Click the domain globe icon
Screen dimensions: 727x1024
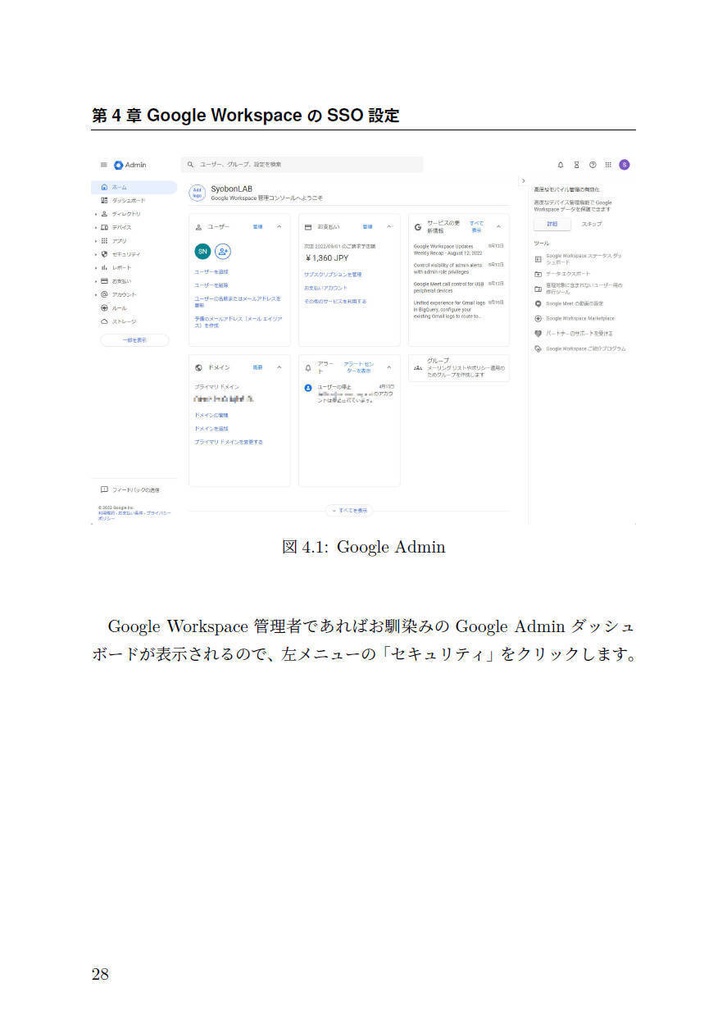199,368
